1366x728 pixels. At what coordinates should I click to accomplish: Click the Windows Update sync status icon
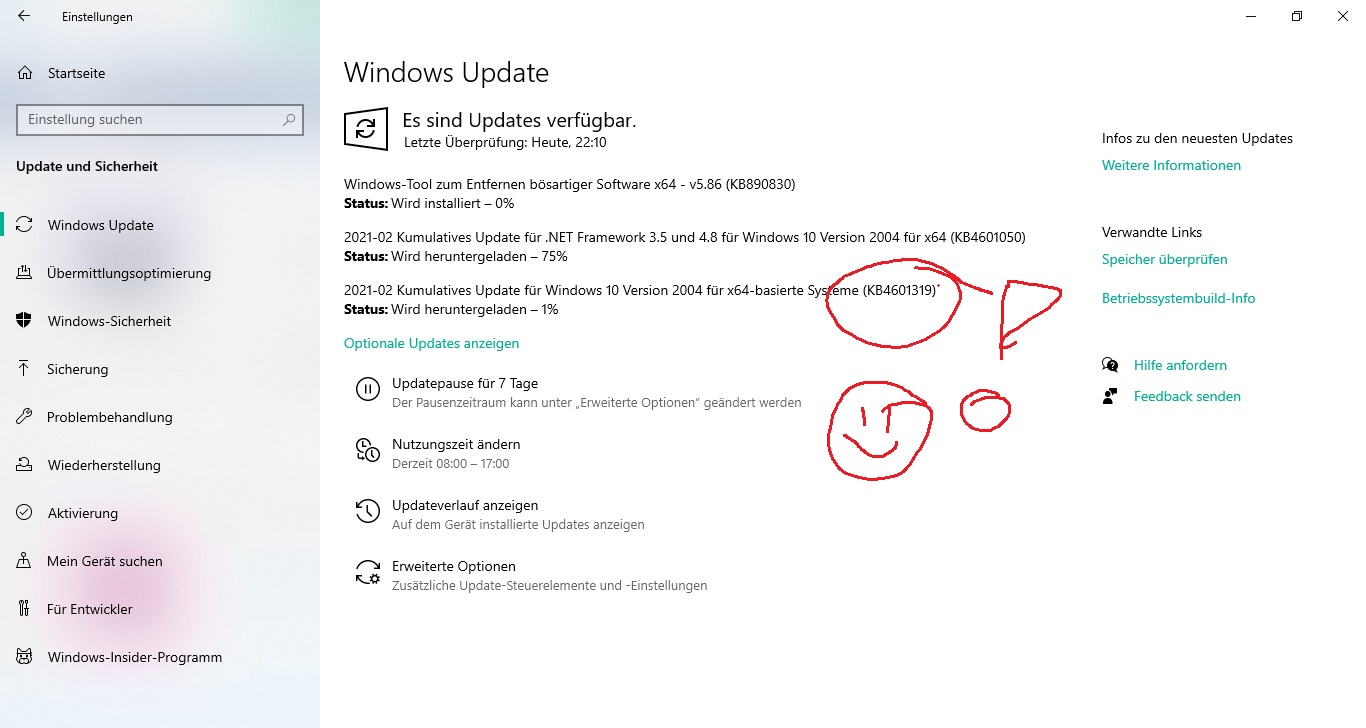point(366,130)
